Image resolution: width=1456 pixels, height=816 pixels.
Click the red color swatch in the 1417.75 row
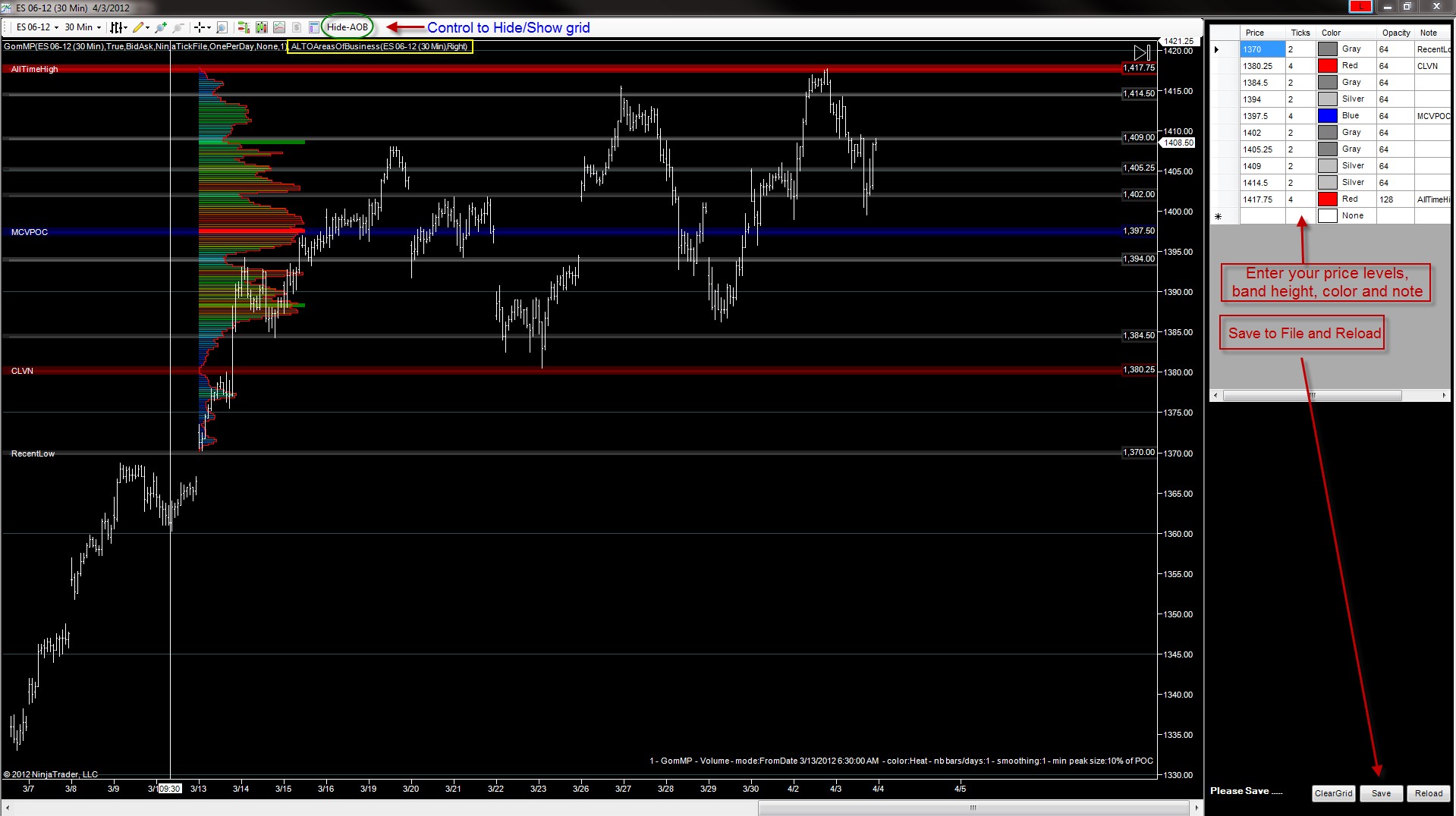[x=1328, y=199]
